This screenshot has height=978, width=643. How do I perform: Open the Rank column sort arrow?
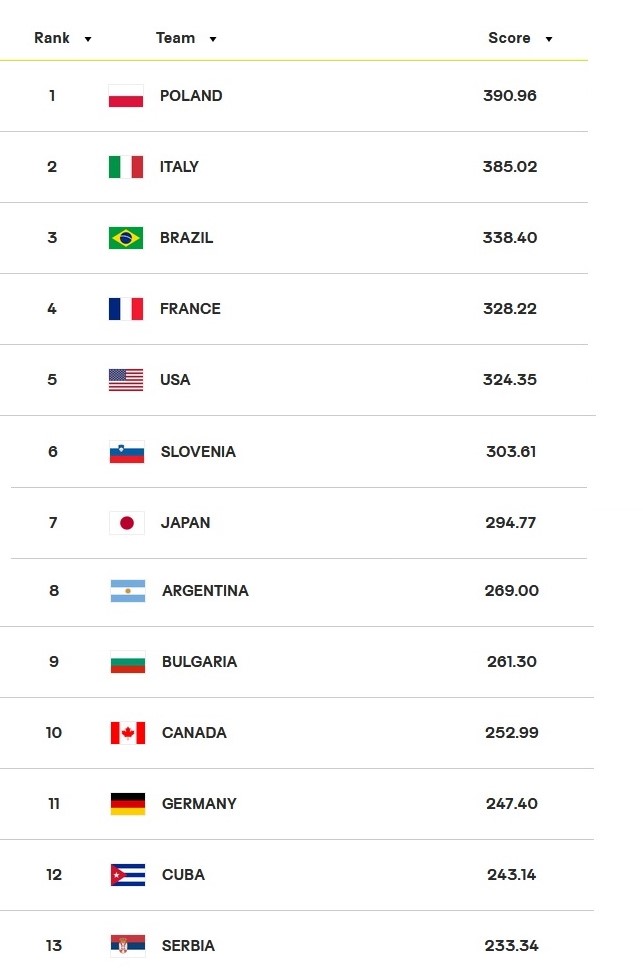88,39
